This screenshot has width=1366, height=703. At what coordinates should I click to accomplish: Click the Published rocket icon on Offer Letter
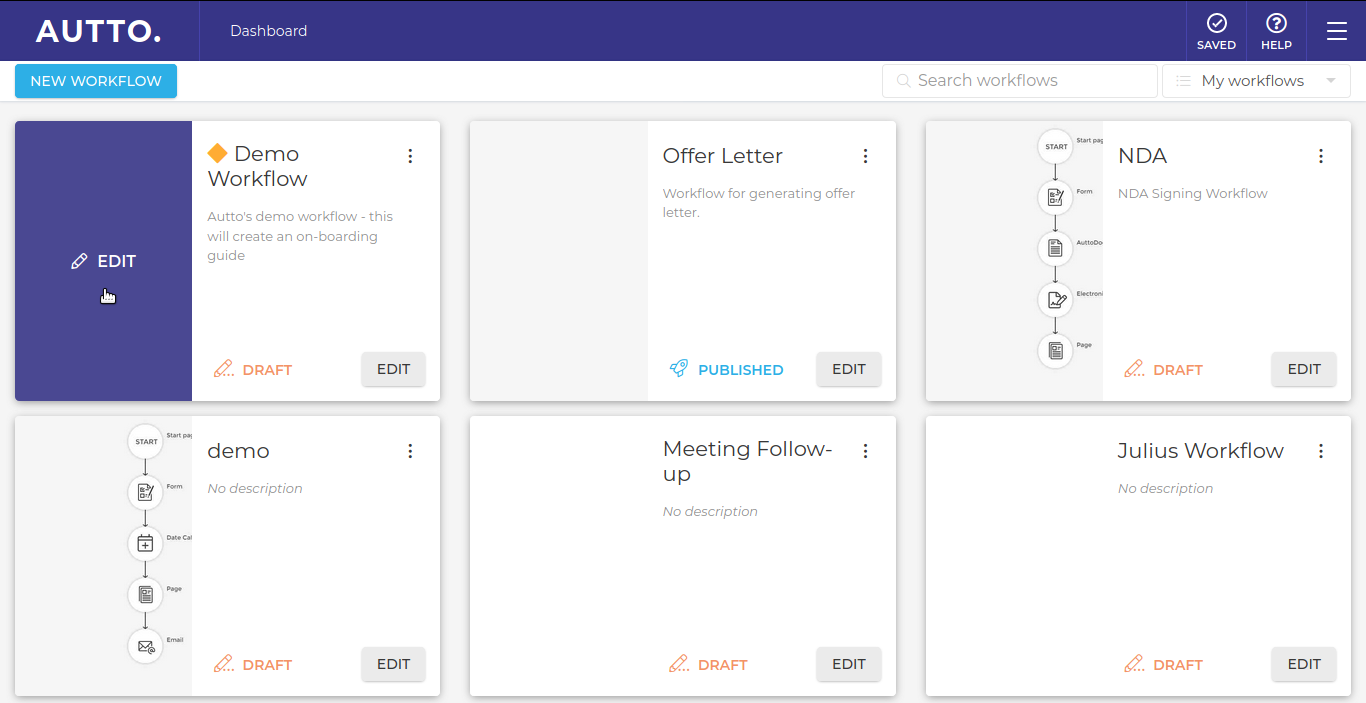point(679,369)
